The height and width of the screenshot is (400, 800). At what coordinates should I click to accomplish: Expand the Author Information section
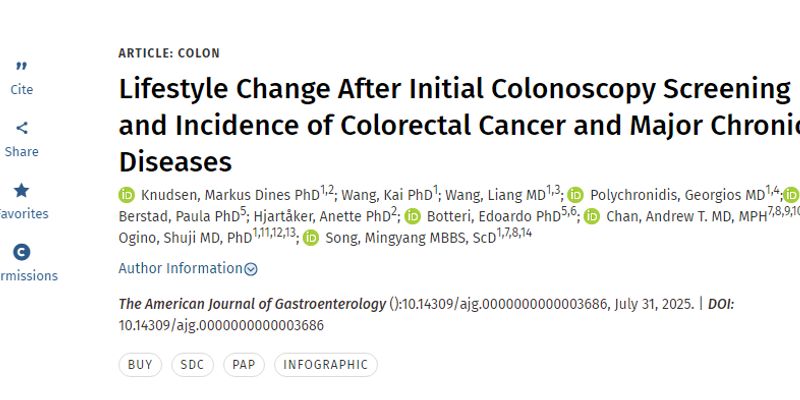(180, 268)
